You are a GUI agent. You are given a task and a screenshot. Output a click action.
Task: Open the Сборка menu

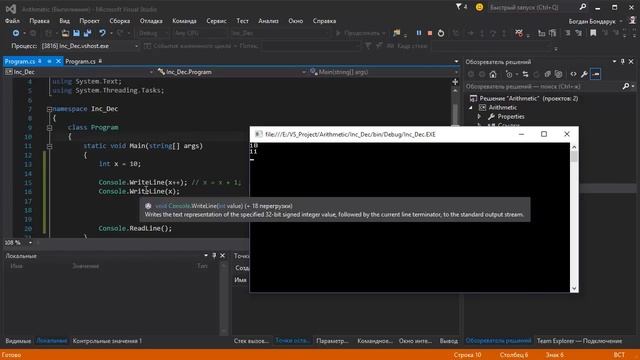tap(120, 21)
